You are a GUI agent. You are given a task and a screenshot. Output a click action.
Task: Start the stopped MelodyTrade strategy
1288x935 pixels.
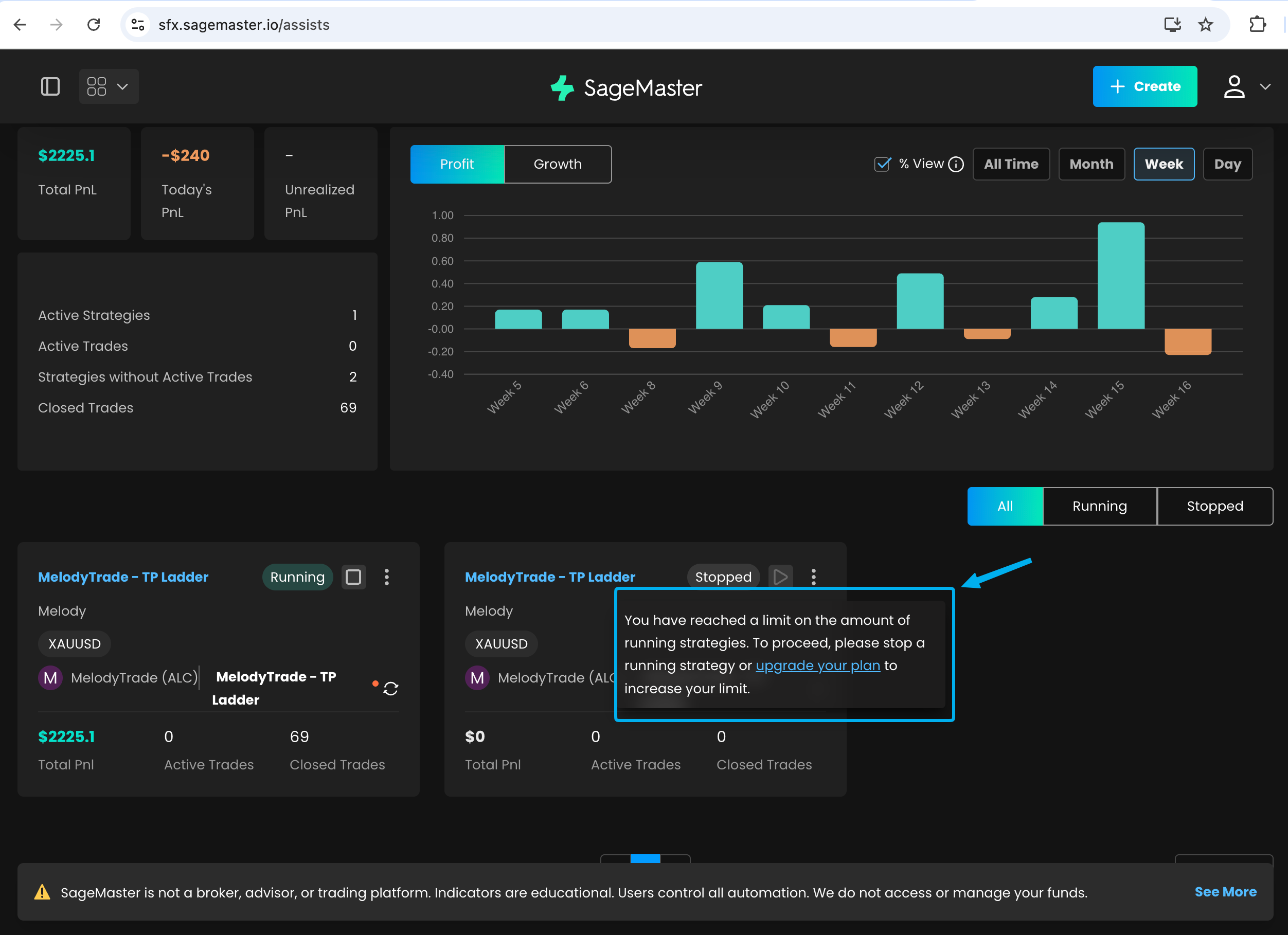click(x=780, y=577)
